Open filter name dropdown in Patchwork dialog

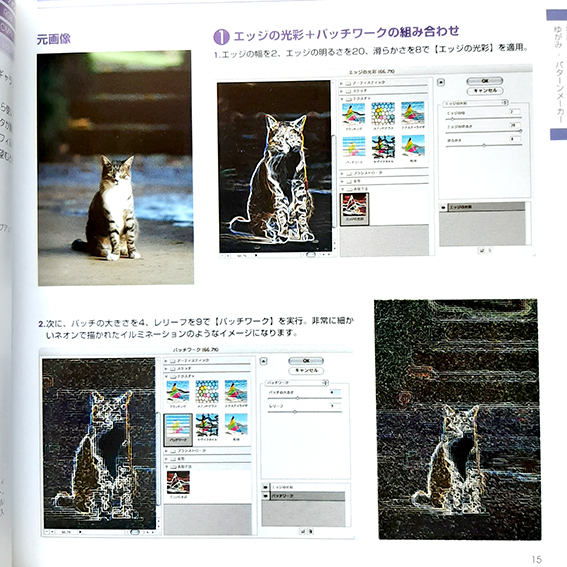coord(297,383)
